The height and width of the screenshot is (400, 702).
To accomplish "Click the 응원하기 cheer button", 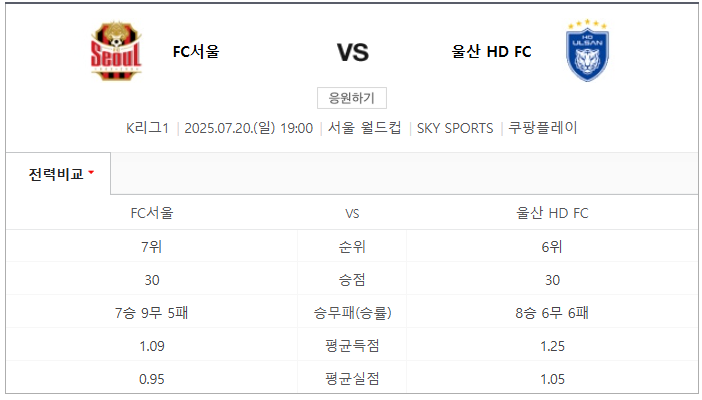I will pyautogui.click(x=351, y=98).
